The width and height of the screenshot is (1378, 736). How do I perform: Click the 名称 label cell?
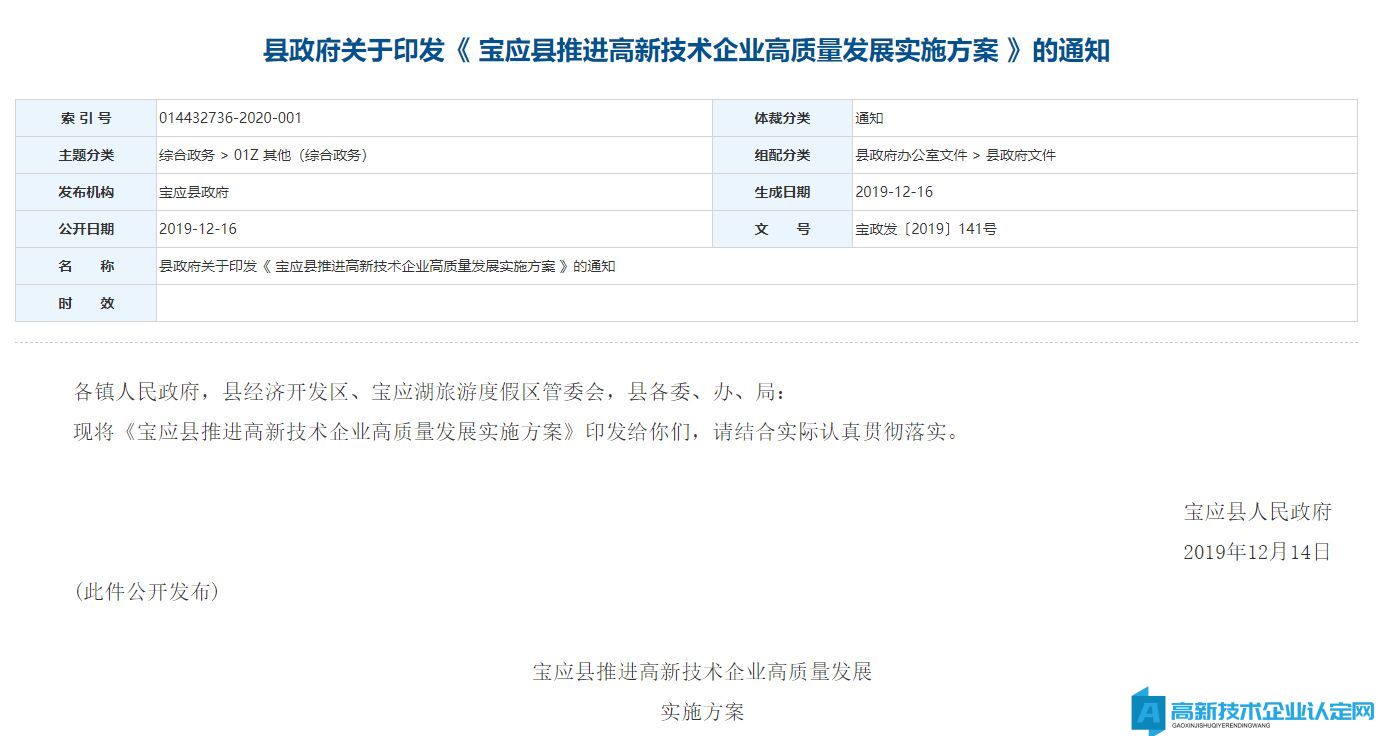(86, 266)
